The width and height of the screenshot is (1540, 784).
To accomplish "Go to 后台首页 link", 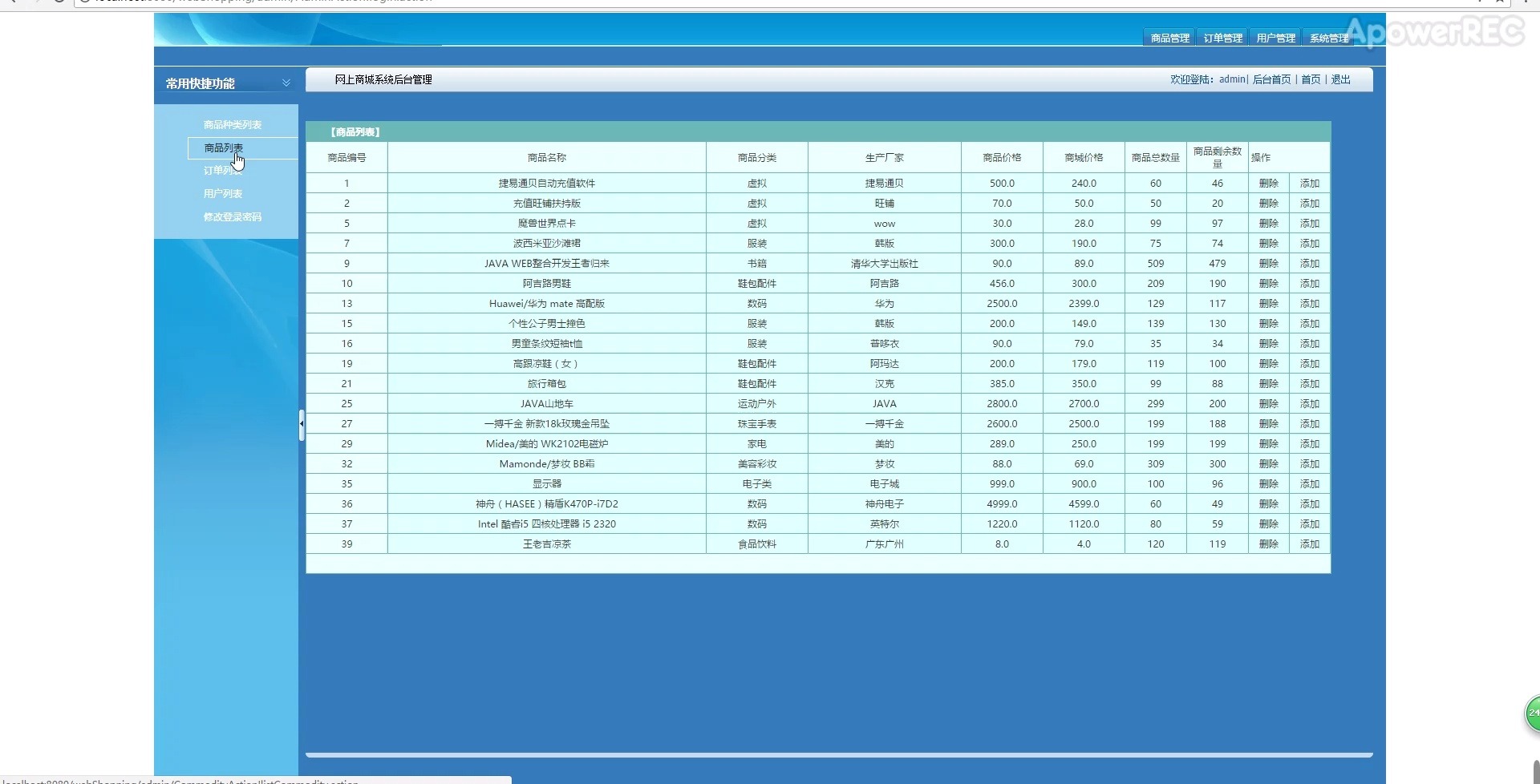I will [x=1272, y=79].
